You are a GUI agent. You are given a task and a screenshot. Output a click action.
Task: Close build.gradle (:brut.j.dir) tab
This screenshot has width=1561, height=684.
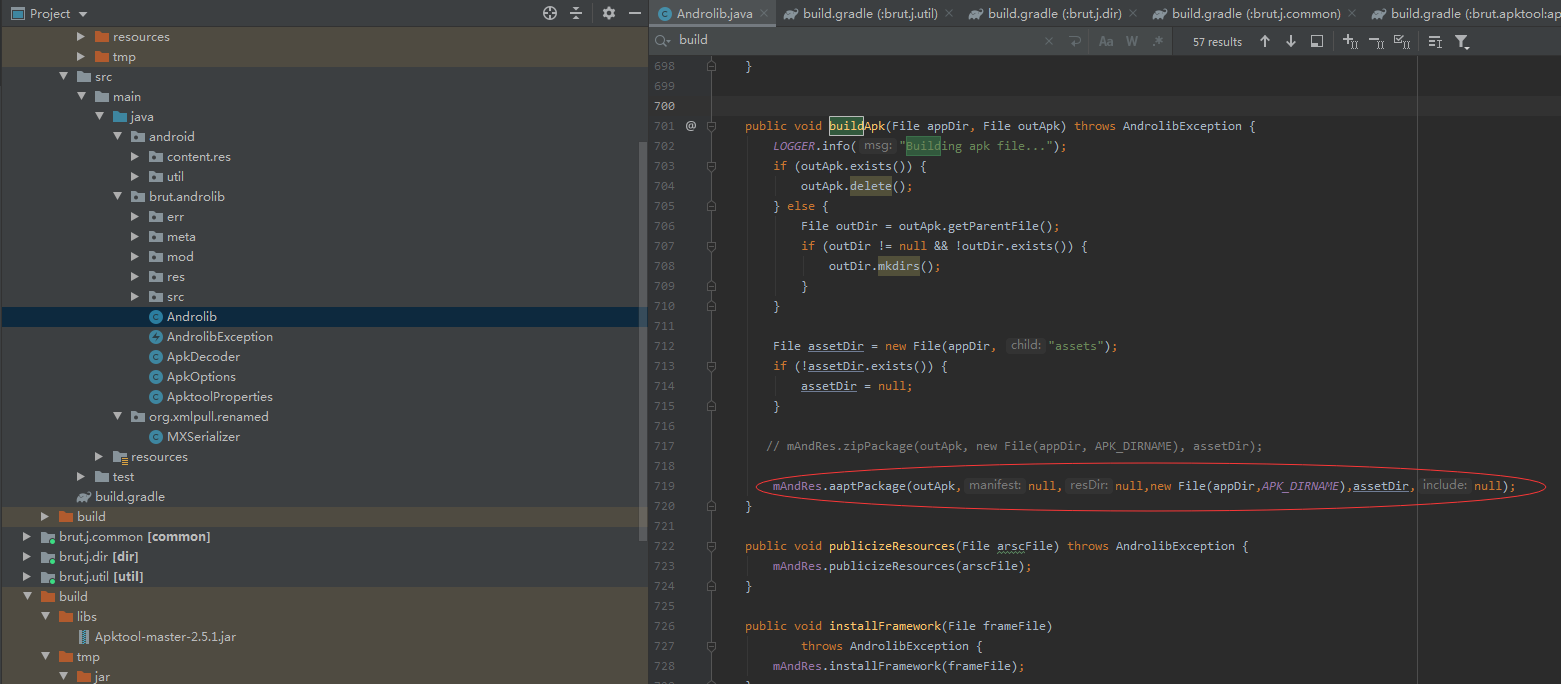click(1133, 14)
